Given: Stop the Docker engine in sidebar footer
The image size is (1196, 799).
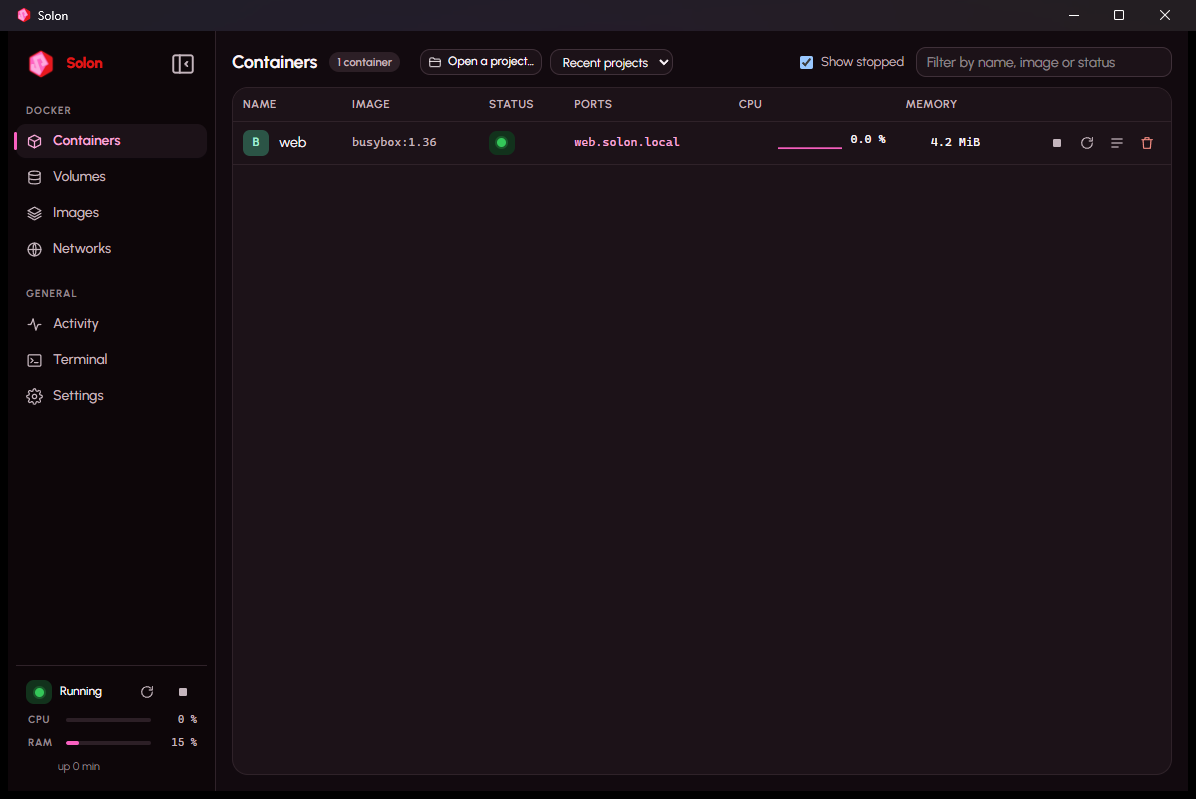Looking at the screenshot, I should click(183, 692).
